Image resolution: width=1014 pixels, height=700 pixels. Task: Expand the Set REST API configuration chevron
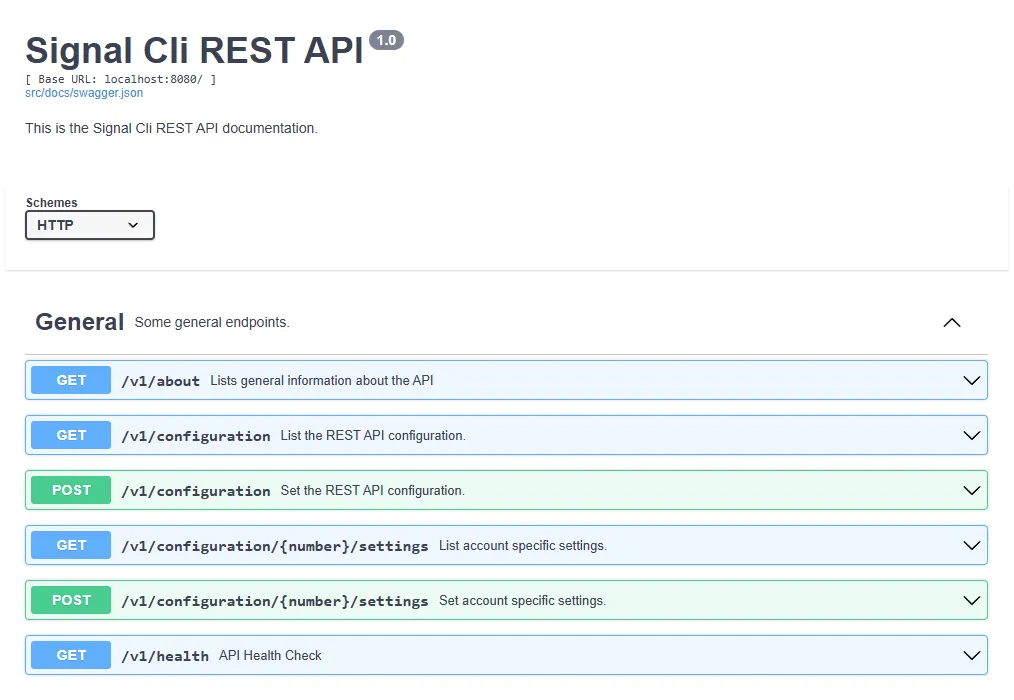(x=970, y=490)
